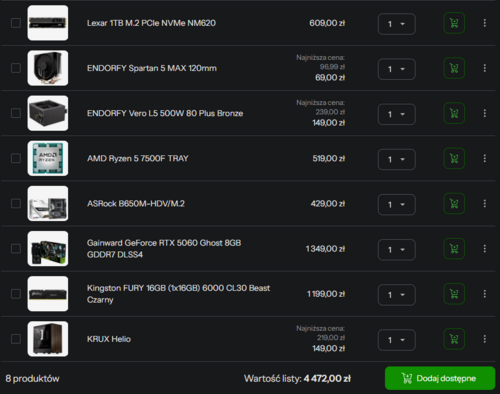Add Lexar 1TB M.2 NVMe to cart

(454, 23)
